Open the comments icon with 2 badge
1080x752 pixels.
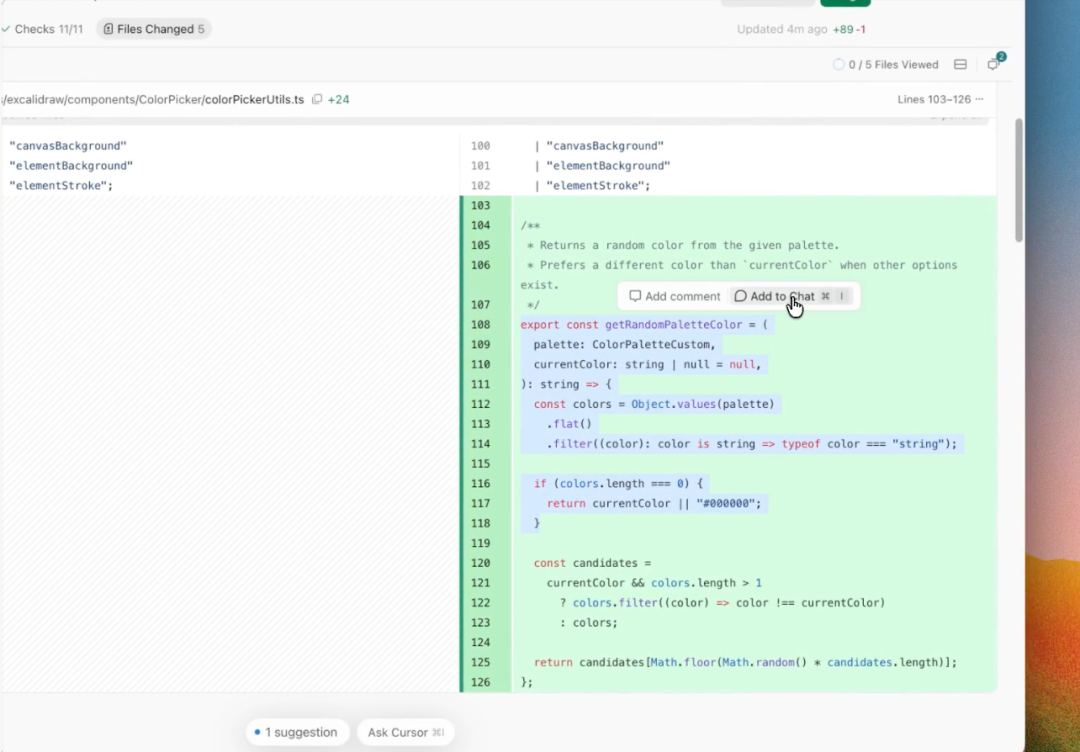(993, 64)
